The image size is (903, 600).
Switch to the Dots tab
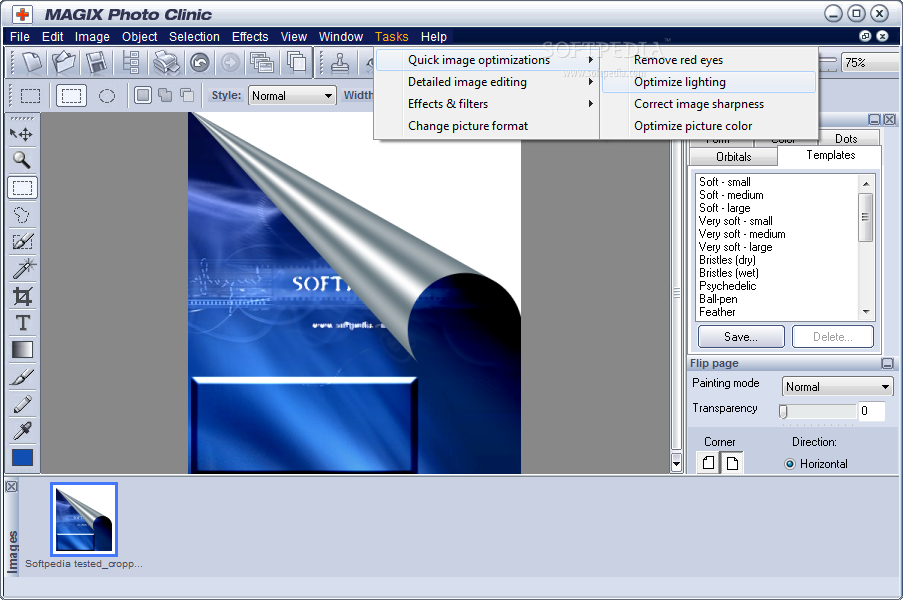(846, 139)
